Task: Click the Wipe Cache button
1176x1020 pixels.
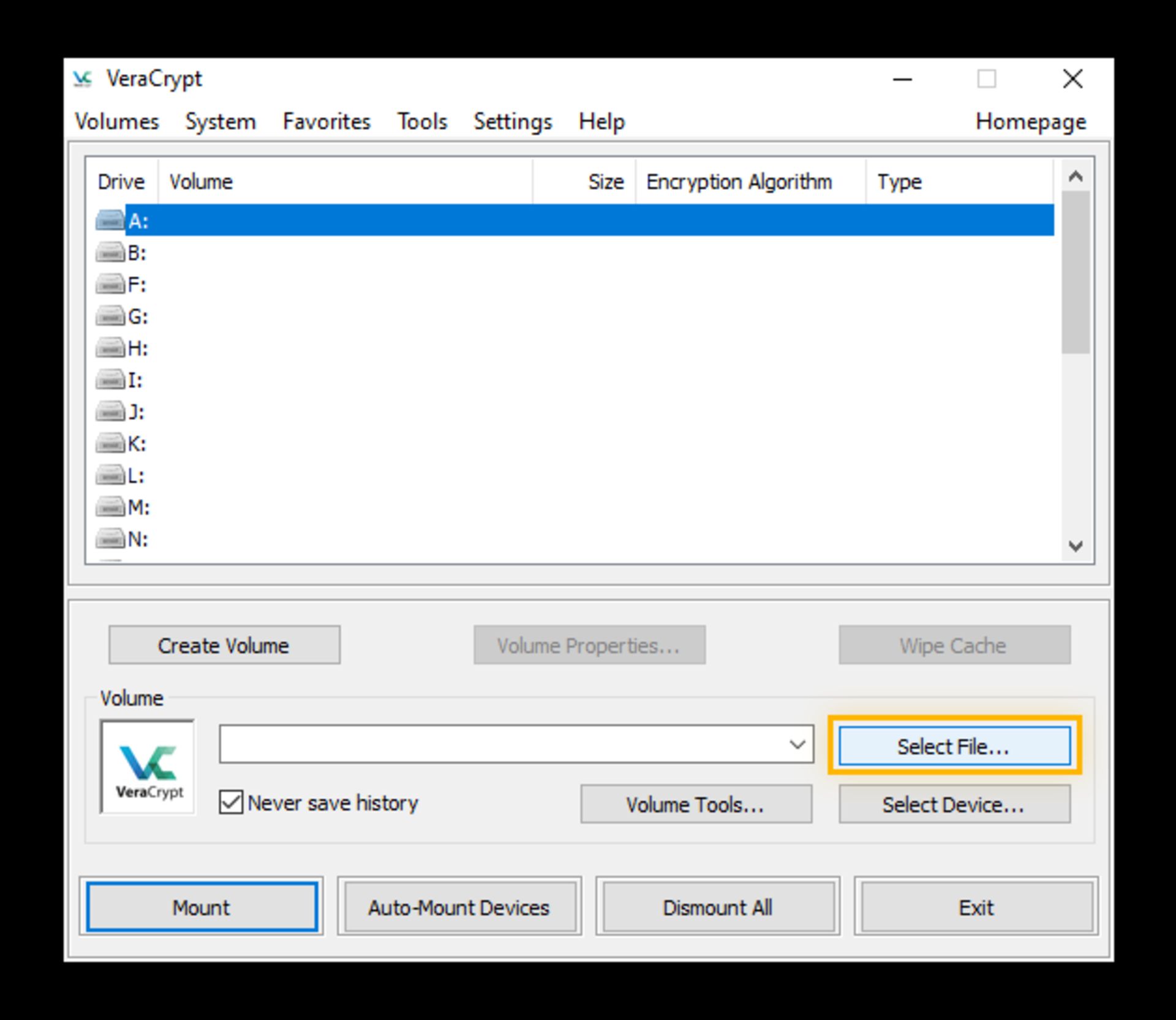Action: (x=954, y=645)
